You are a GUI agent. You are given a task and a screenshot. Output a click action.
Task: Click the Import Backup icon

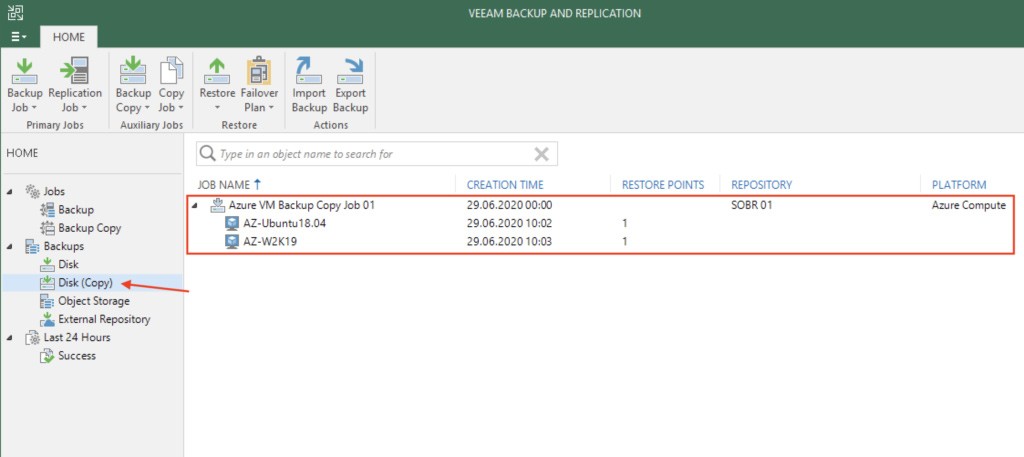click(x=309, y=71)
